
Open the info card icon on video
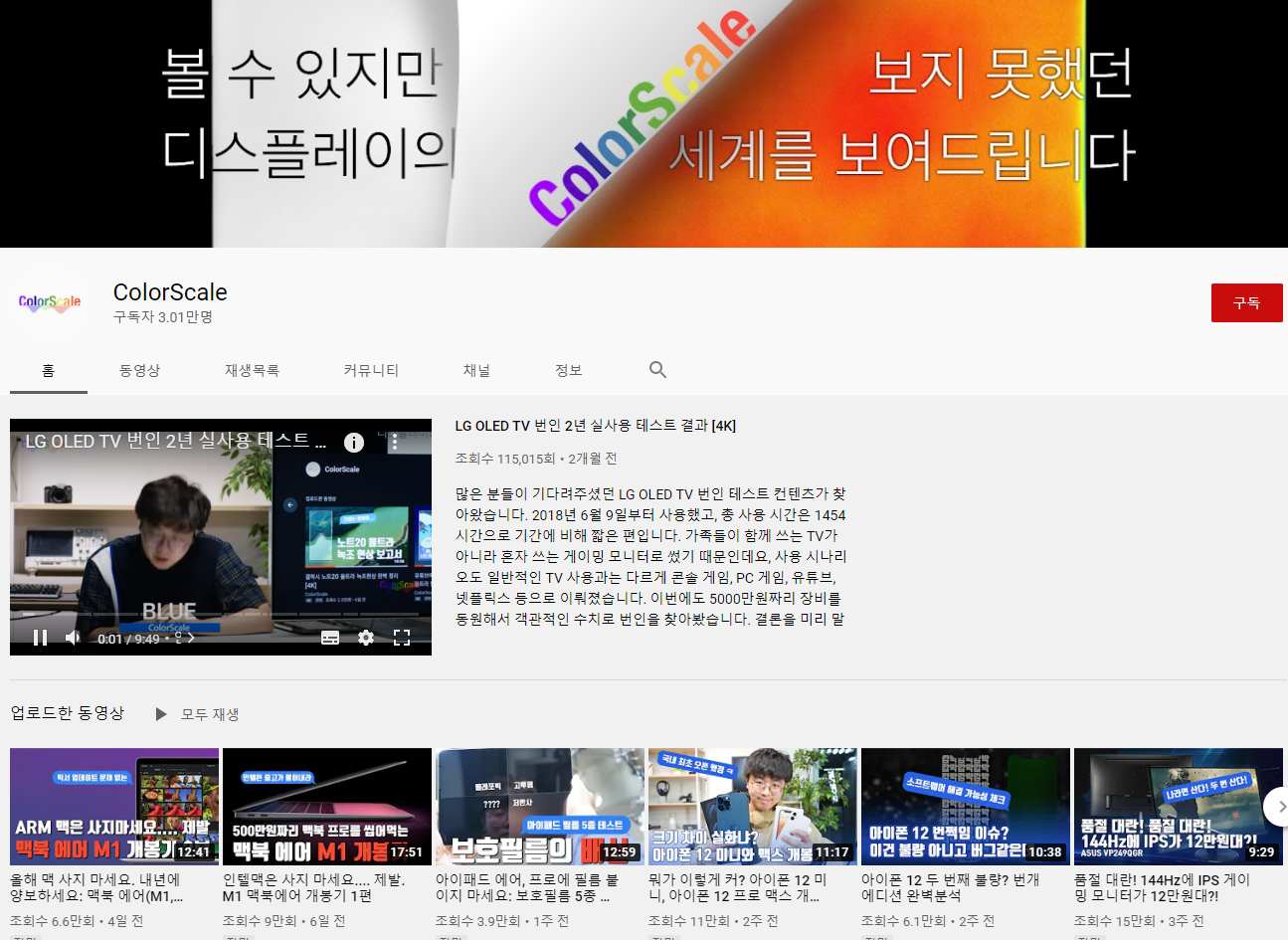pyautogui.click(x=353, y=442)
